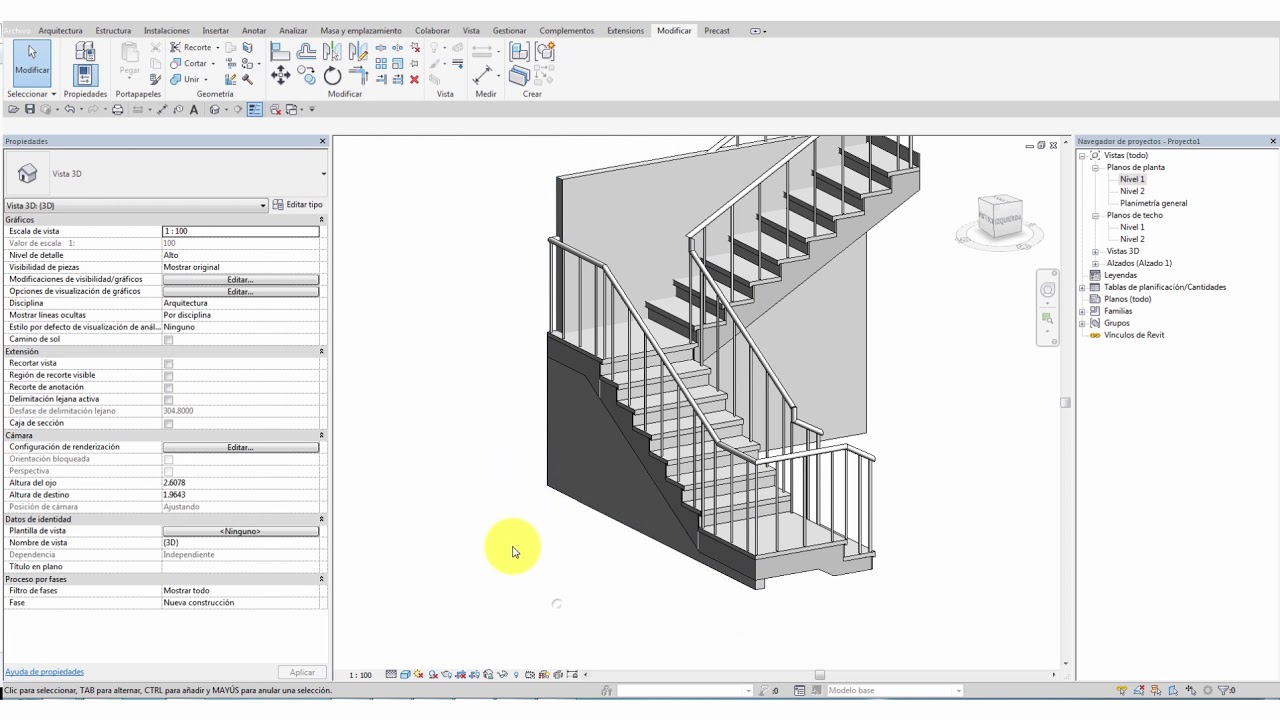This screenshot has height=720, width=1280.
Task: Expand the Vistas 3D tree node
Action: [x=1096, y=252]
